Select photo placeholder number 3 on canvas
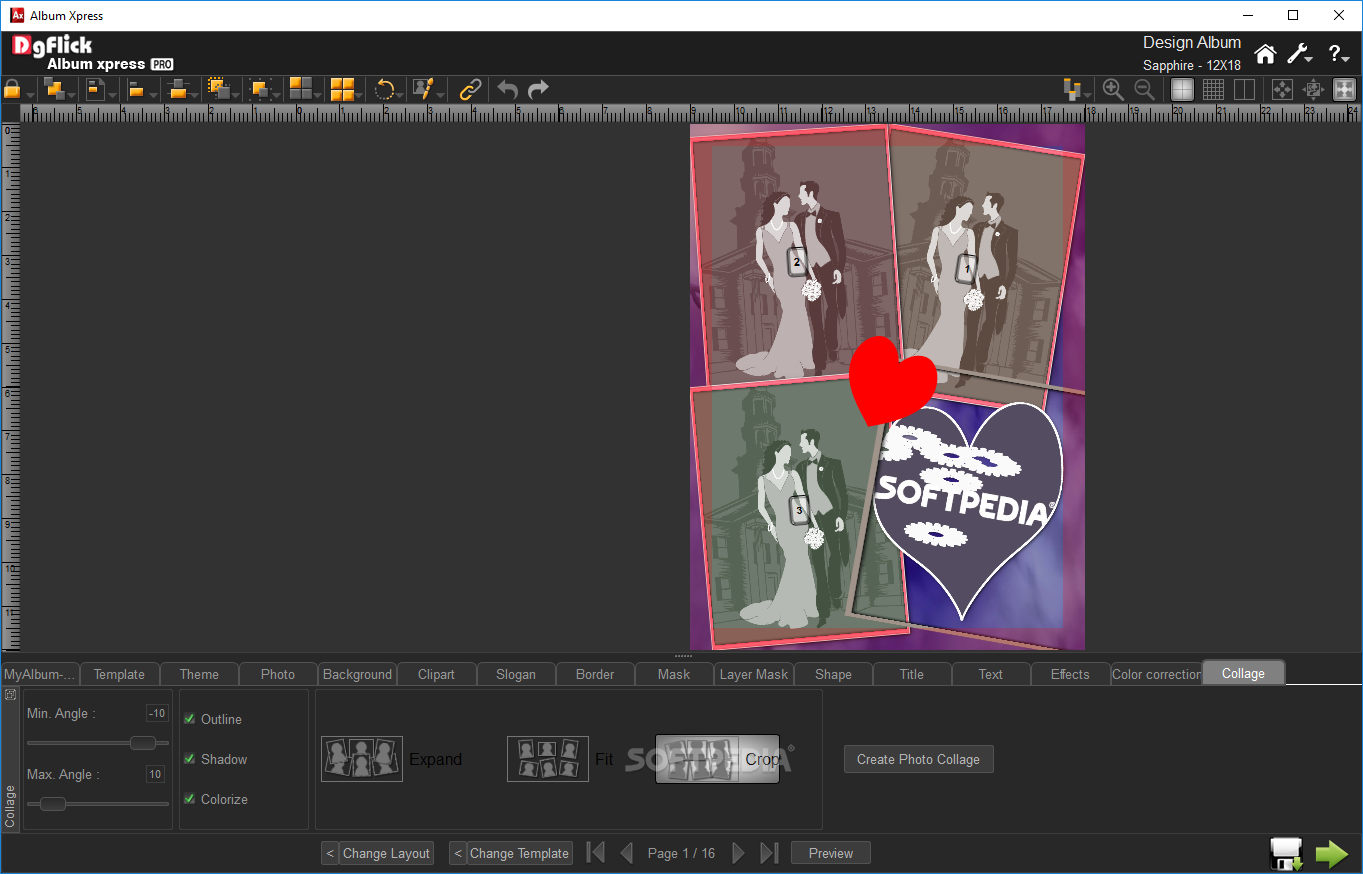The height and width of the screenshot is (874, 1363). point(798,510)
